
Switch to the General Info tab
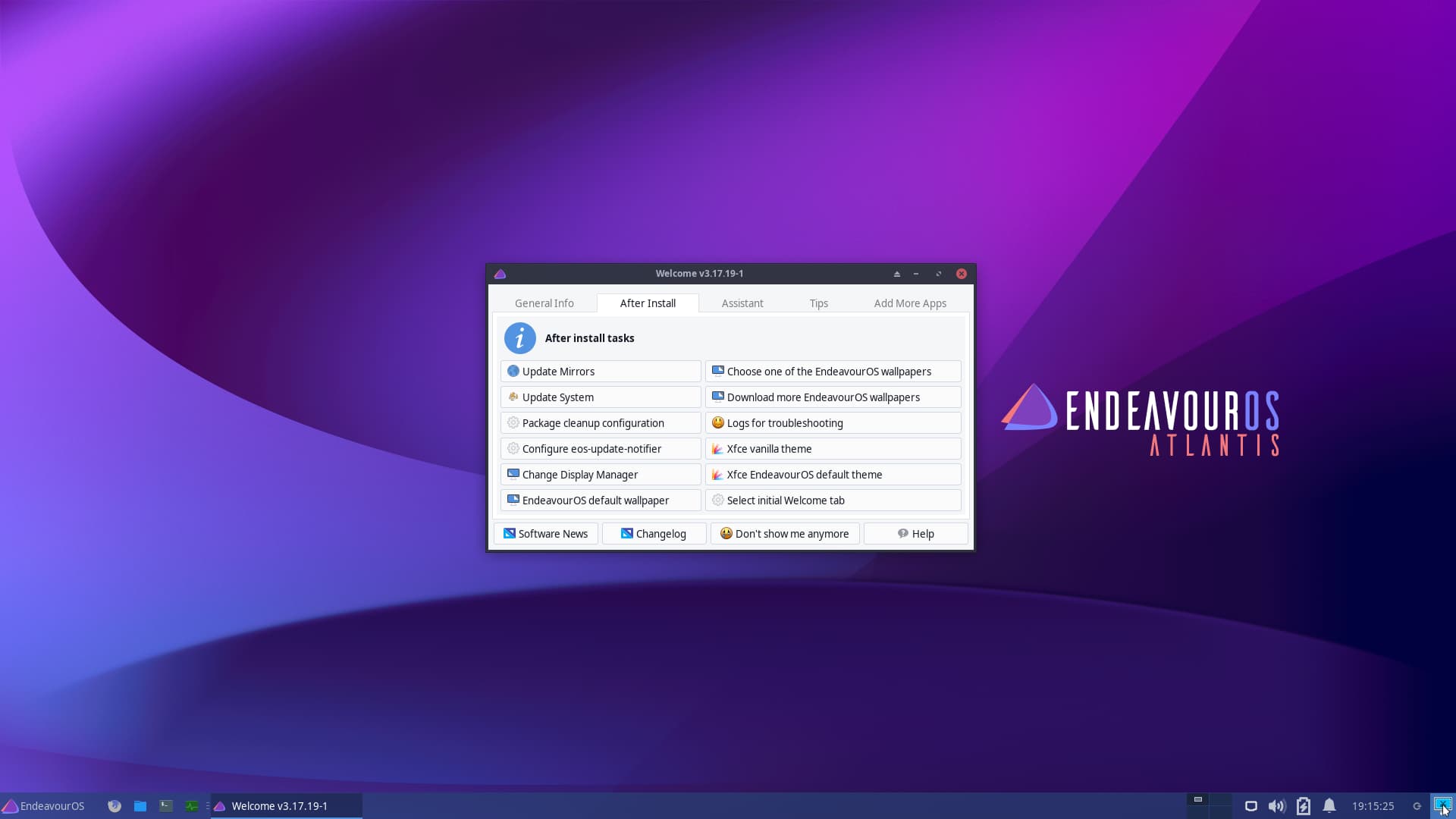(x=544, y=303)
